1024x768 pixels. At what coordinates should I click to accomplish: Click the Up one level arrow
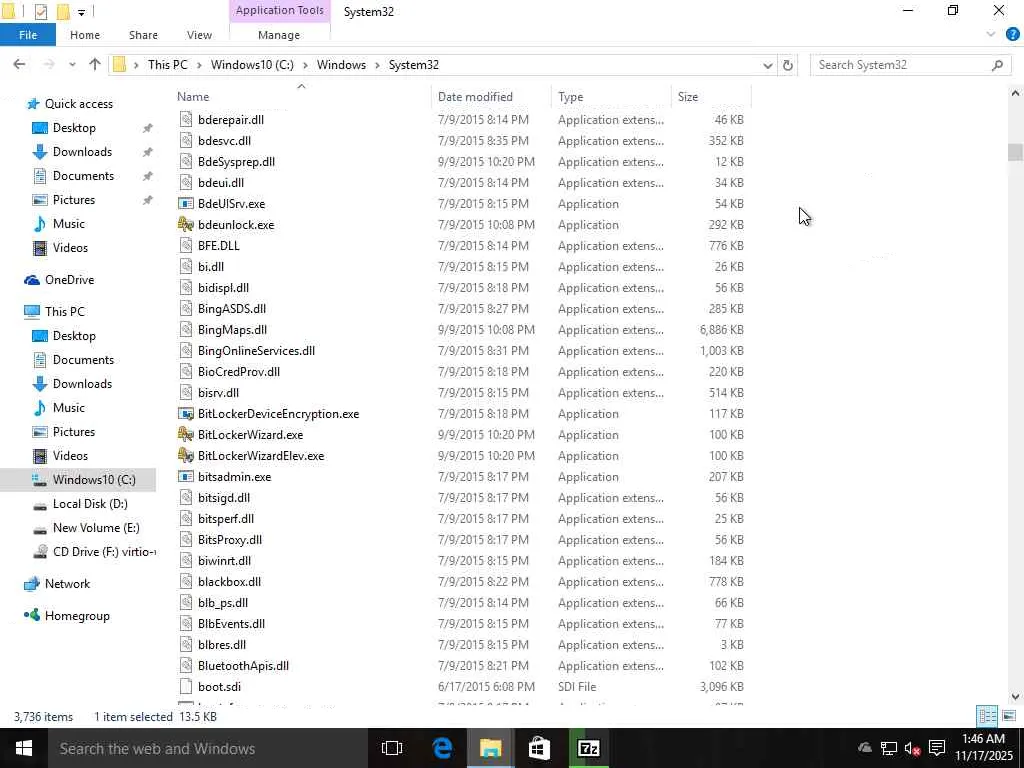[x=95, y=64]
